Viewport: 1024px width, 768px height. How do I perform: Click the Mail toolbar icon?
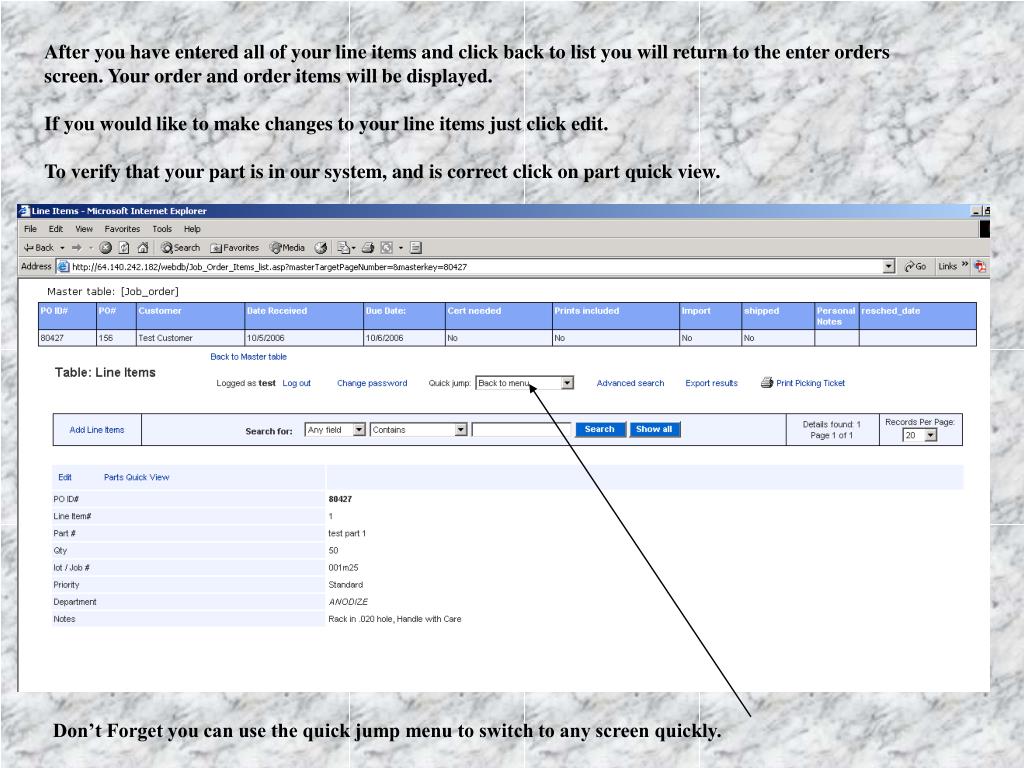click(344, 248)
